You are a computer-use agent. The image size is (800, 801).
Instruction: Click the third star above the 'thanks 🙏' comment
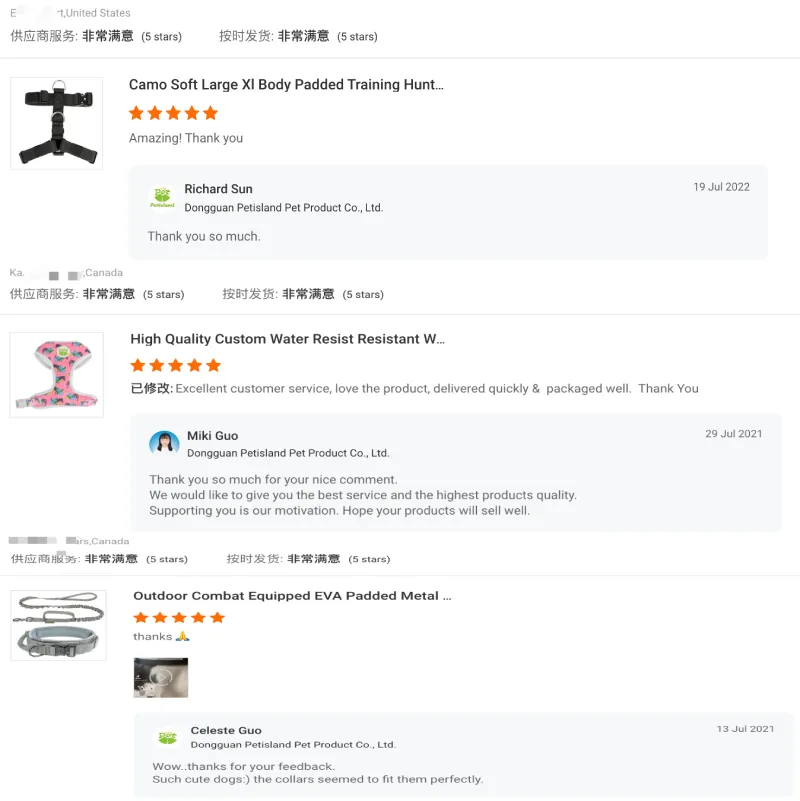(177, 618)
